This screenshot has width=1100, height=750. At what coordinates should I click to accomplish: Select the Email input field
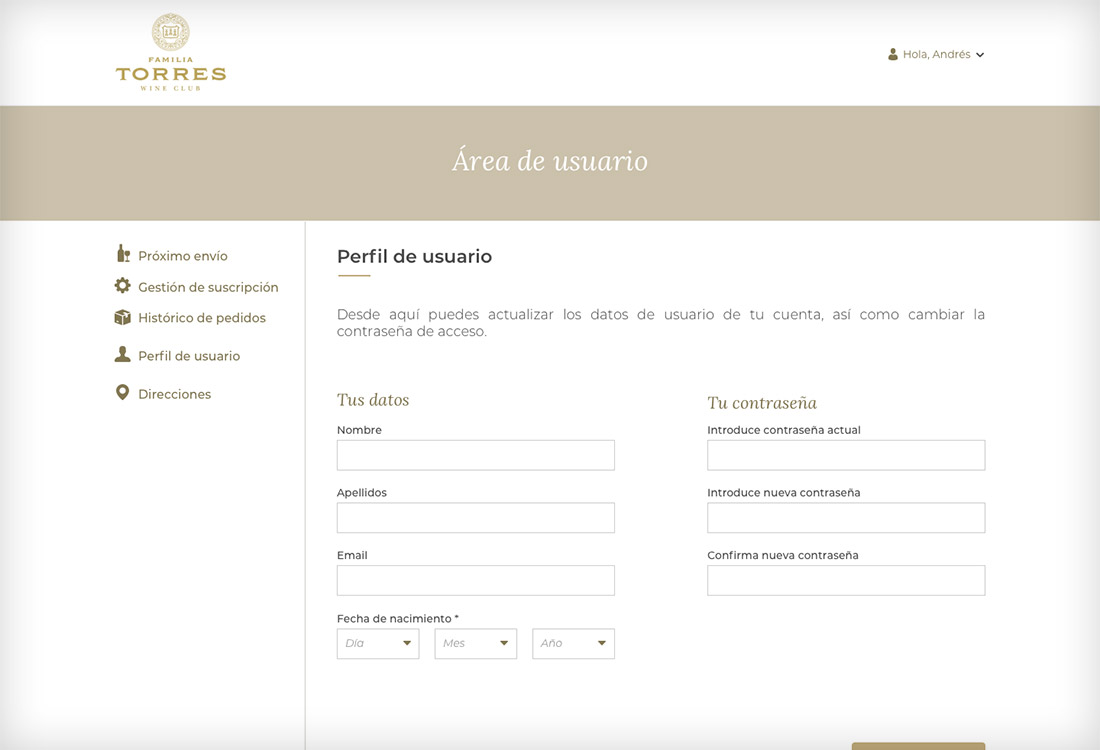475,580
